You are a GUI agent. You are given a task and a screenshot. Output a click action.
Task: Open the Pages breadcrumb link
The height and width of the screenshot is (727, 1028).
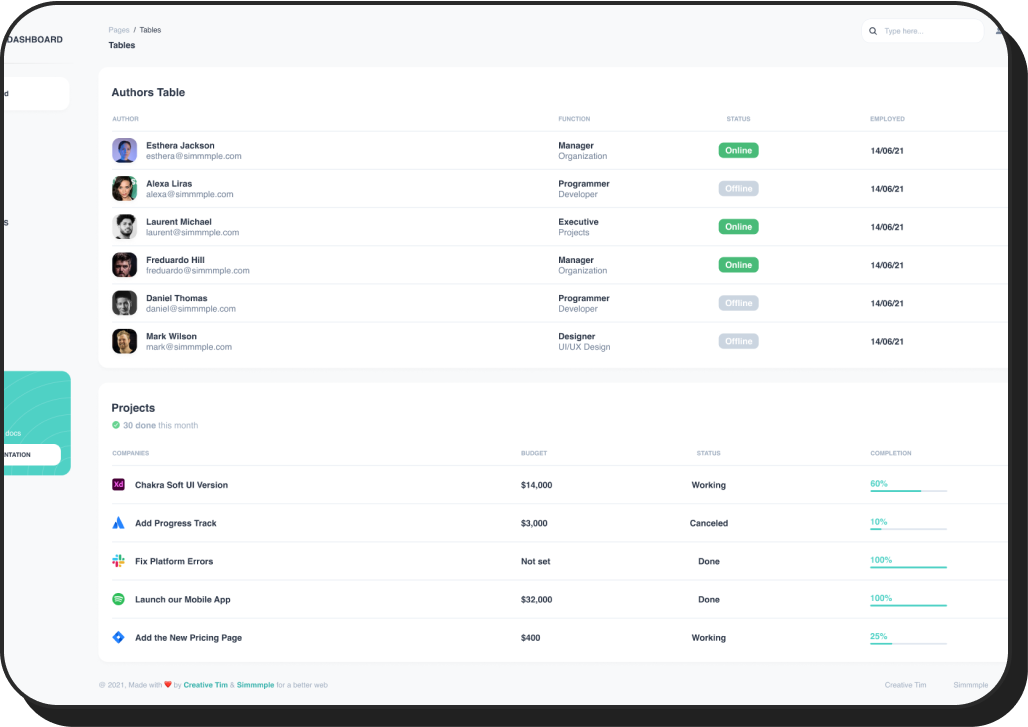(x=119, y=30)
